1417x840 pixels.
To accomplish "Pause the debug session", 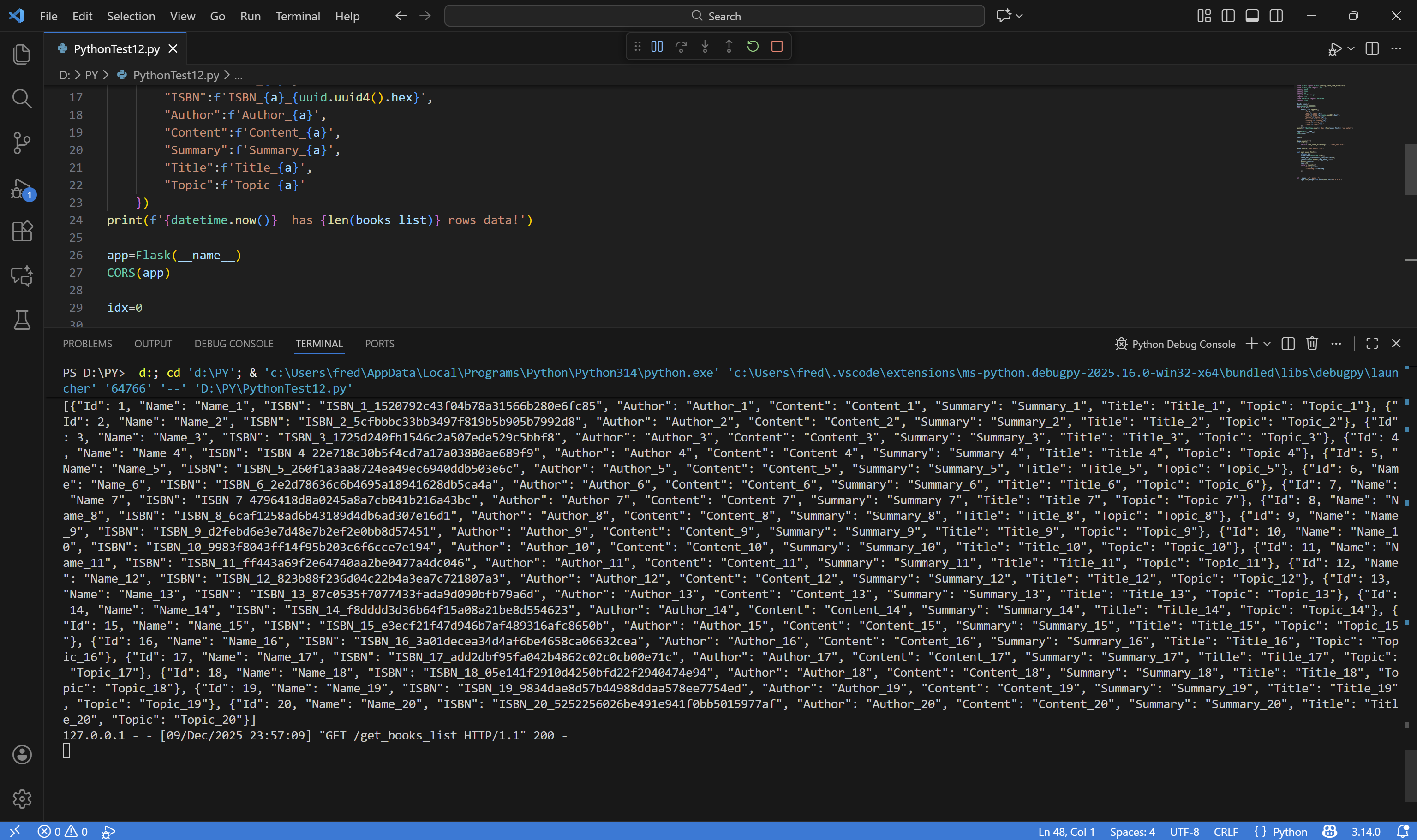I will (657, 47).
